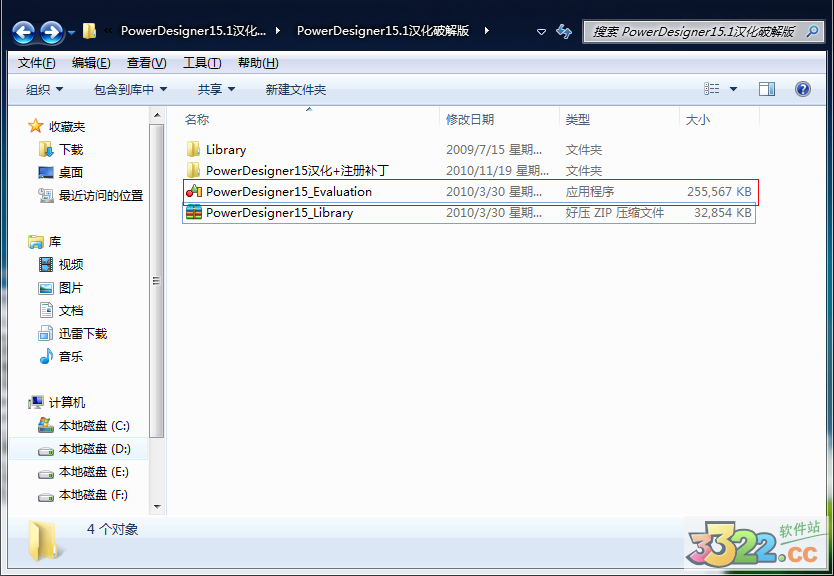Toggle the preview pane
The image size is (834, 576).
click(766, 89)
